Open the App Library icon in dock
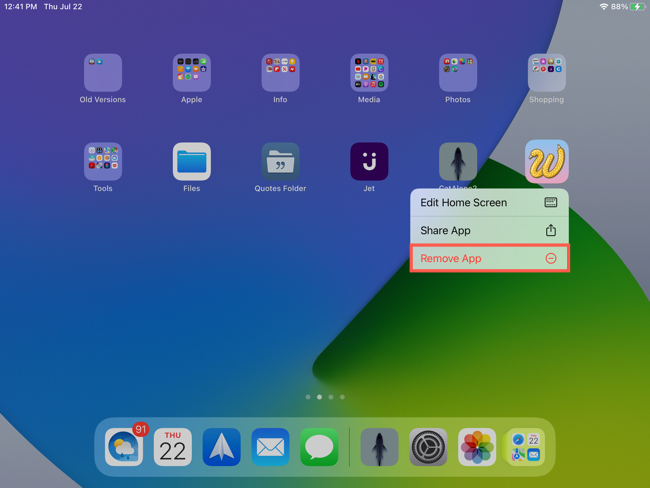650x488 pixels. [526, 447]
